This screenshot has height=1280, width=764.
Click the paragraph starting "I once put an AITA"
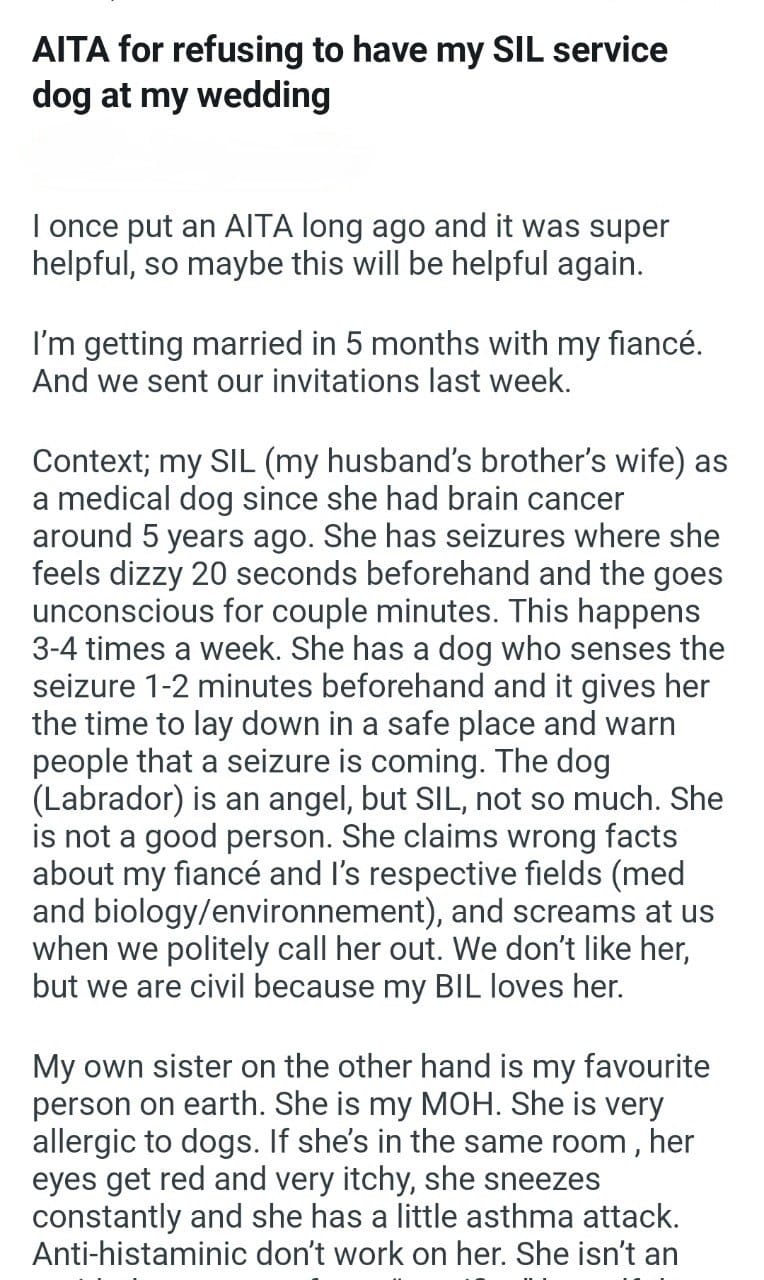click(350, 246)
